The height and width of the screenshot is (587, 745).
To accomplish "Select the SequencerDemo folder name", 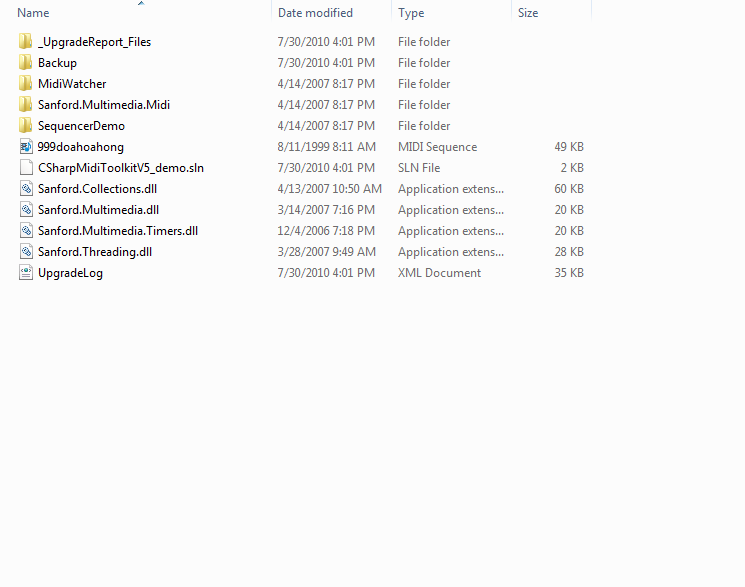I will [81, 126].
